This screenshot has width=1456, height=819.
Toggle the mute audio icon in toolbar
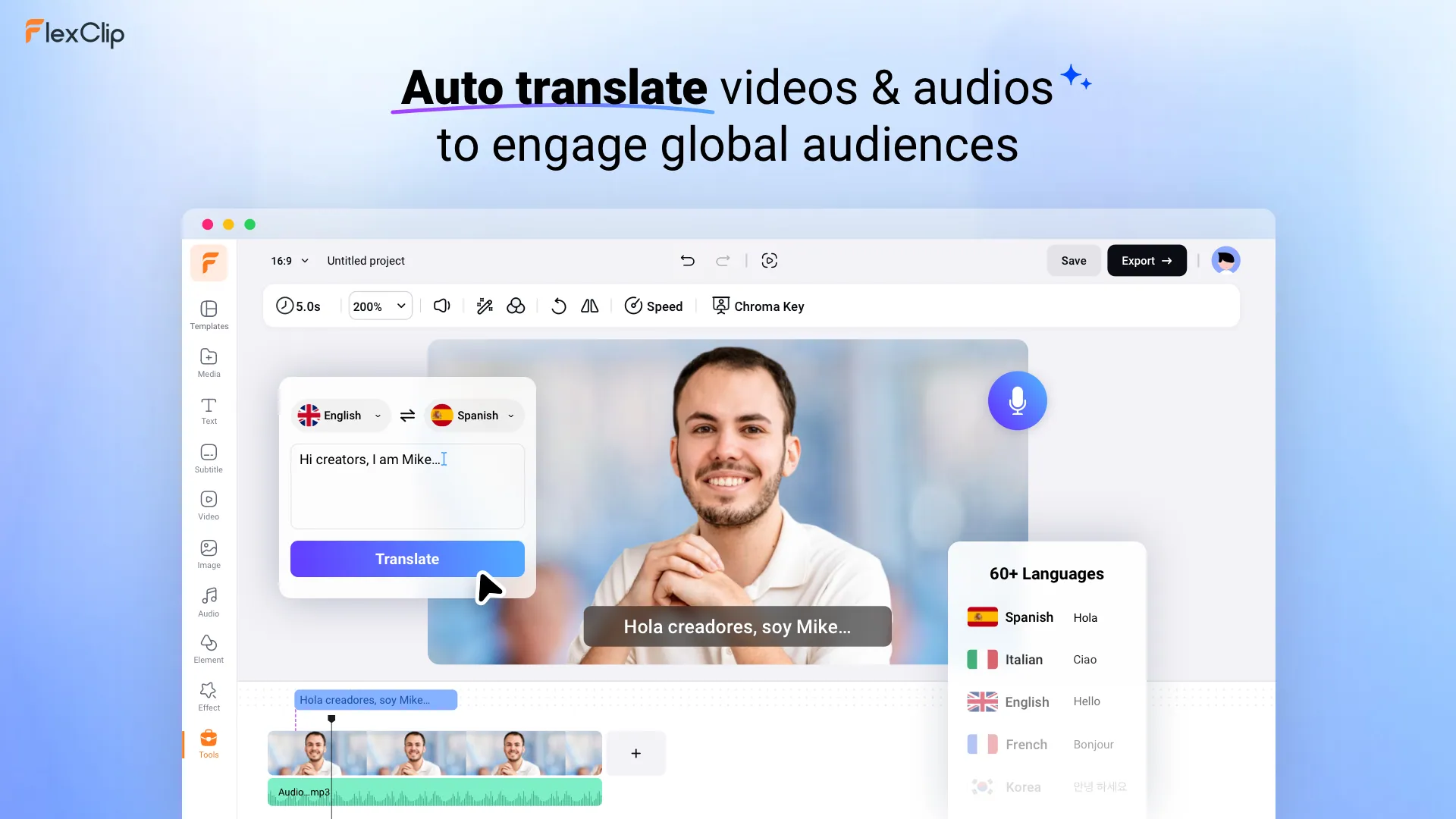(441, 306)
